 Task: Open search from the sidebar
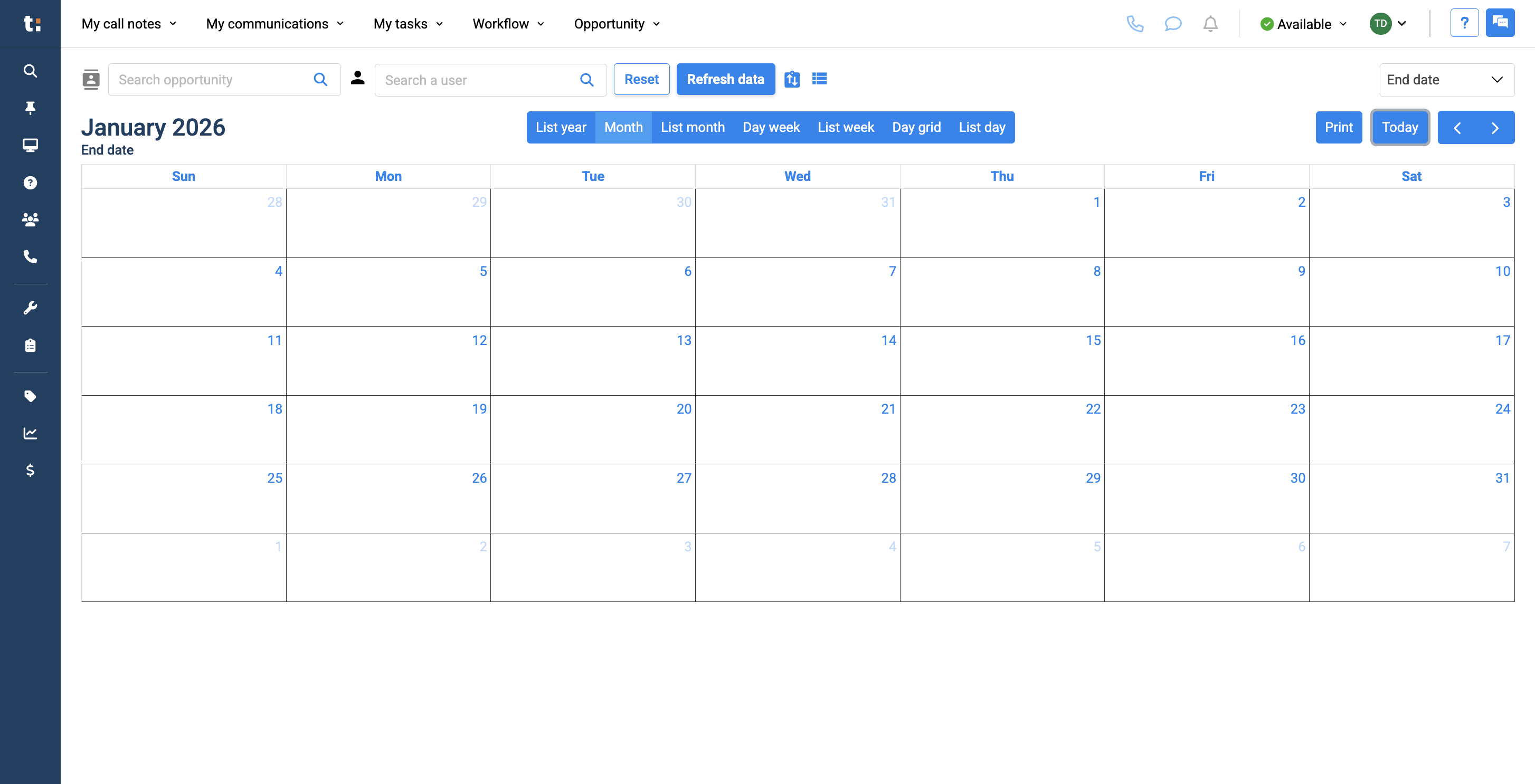coord(30,70)
